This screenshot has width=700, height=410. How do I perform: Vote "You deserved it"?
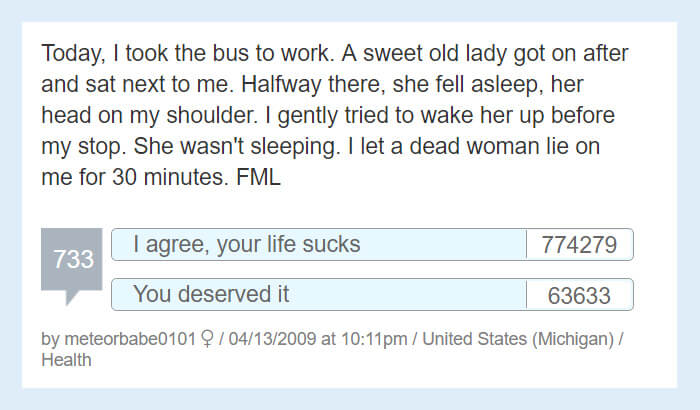[x=319, y=294]
